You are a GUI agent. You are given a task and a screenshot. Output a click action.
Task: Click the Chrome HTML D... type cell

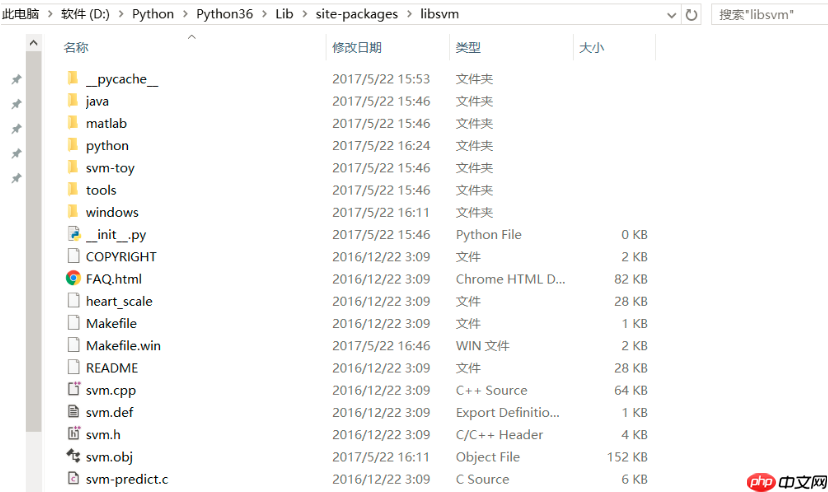click(x=510, y=279)
